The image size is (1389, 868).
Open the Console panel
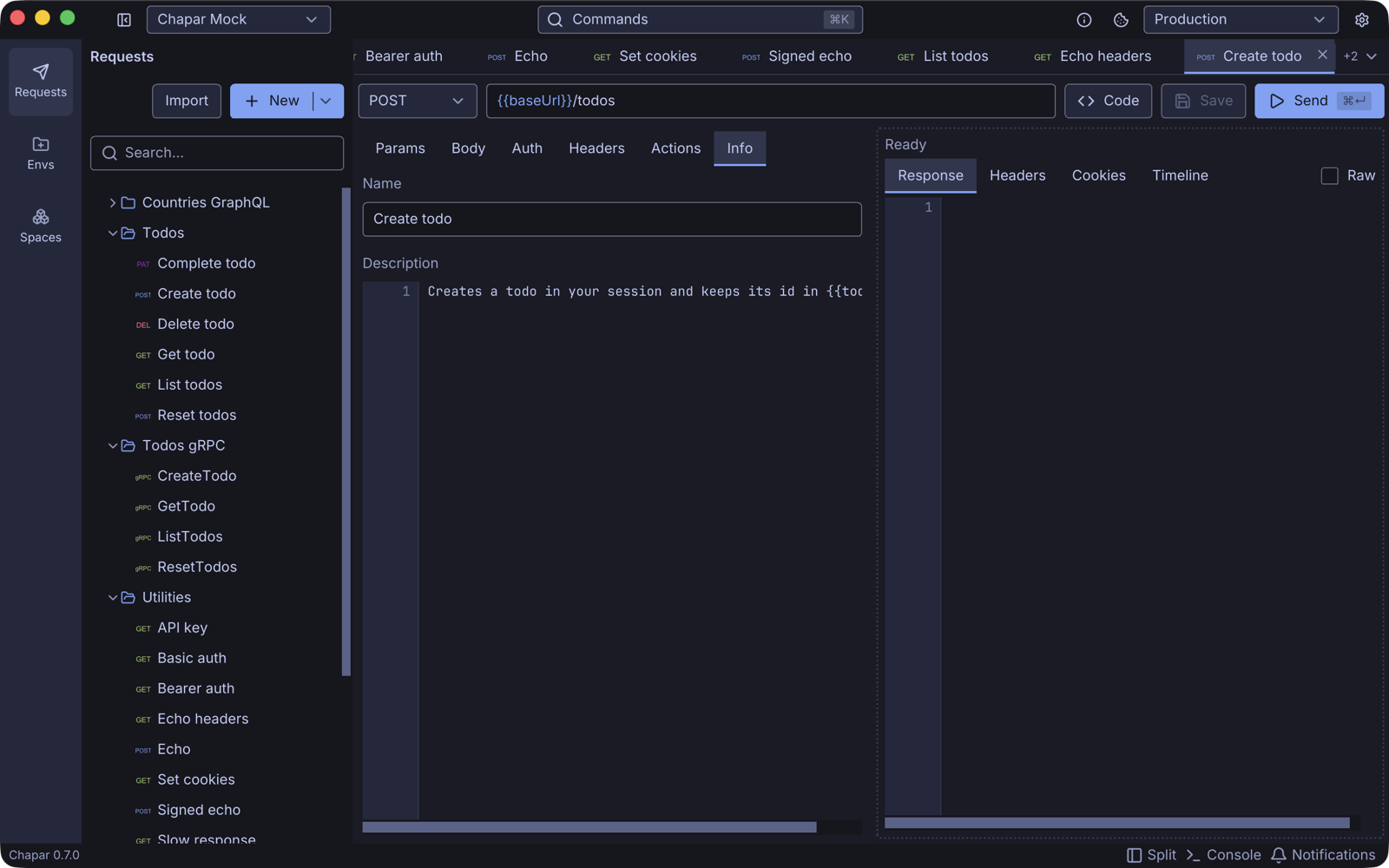click(x=1223, y=855)
